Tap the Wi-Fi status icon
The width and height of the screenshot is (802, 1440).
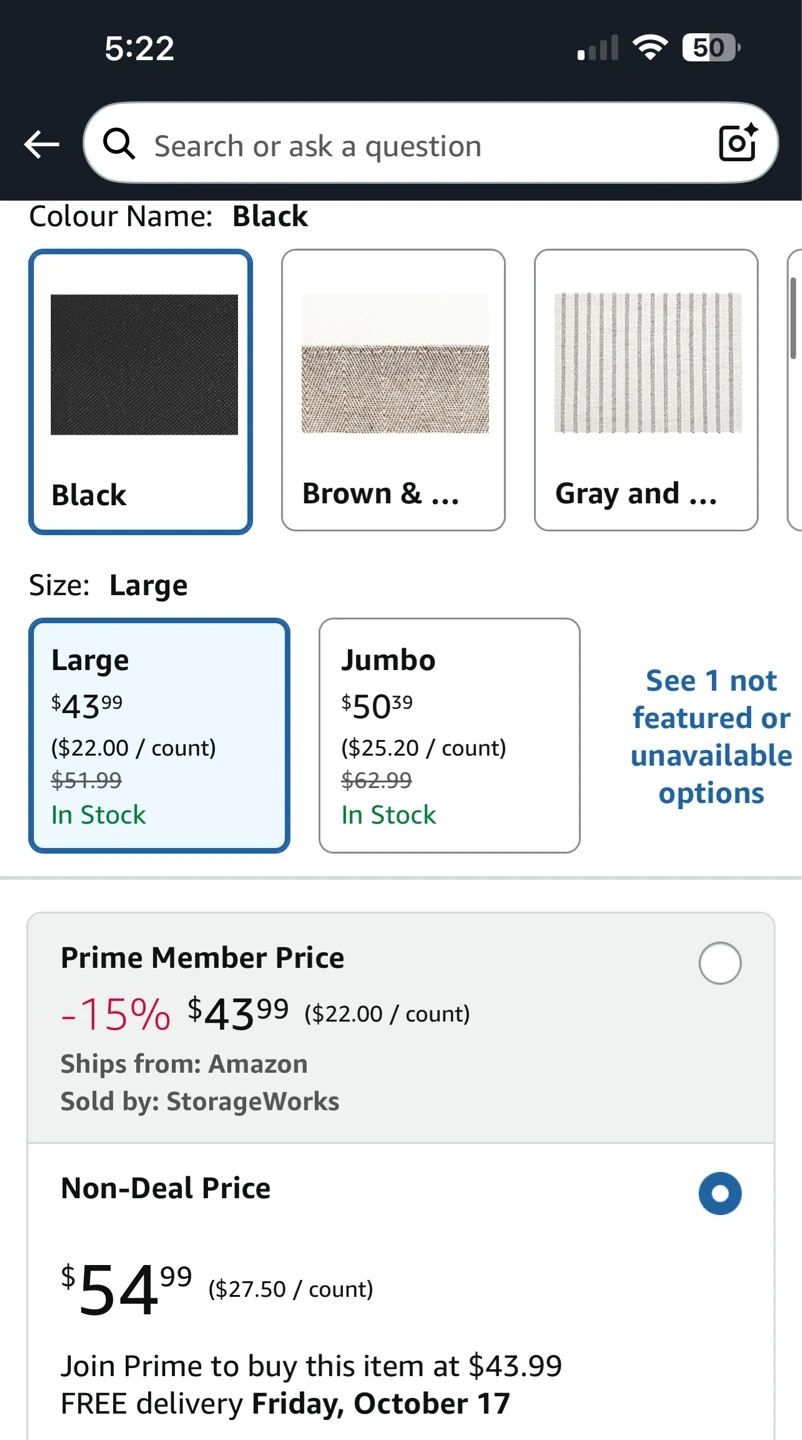coord(651,47)
